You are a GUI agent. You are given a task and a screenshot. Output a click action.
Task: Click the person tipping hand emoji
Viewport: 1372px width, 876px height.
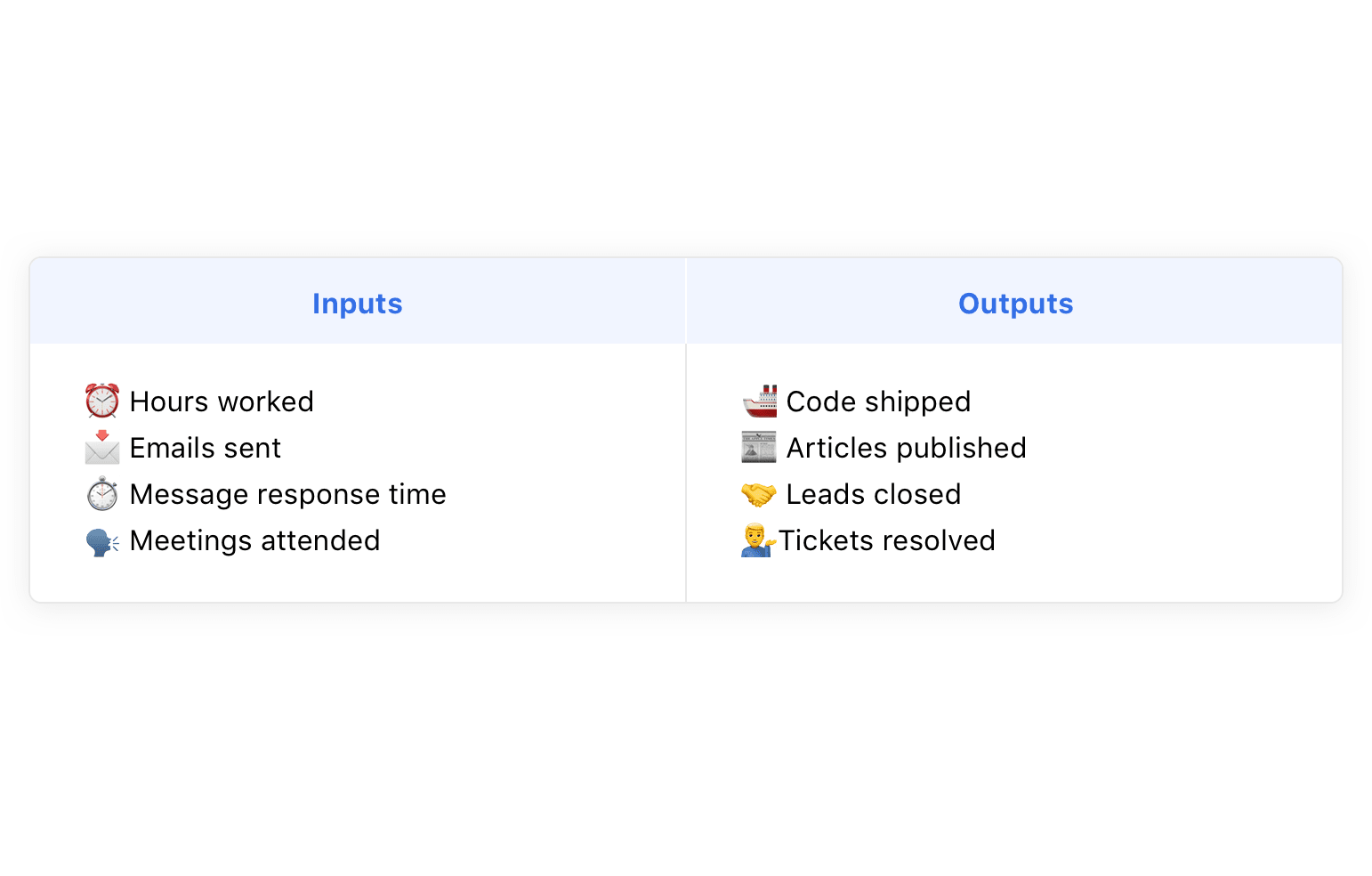tap(757, 540)
